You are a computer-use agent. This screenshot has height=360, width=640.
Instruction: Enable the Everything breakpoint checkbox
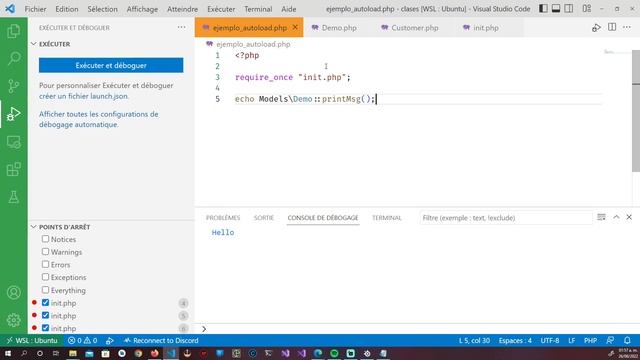(45, 290)
